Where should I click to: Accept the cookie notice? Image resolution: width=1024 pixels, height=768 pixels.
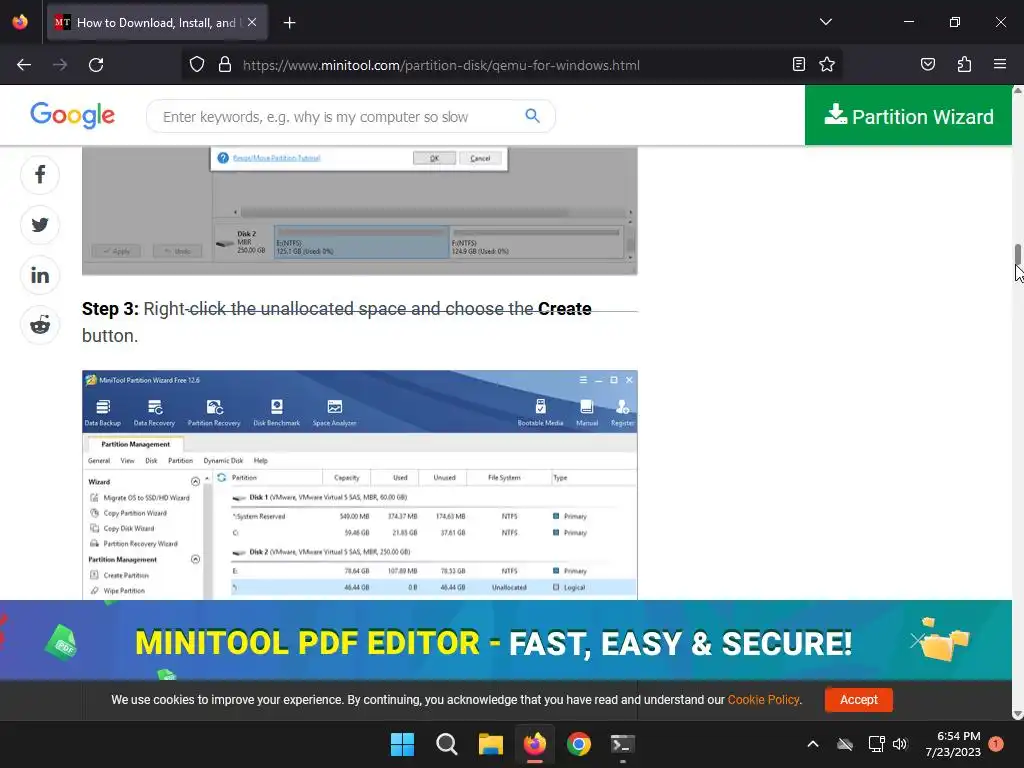coord(858,699)
